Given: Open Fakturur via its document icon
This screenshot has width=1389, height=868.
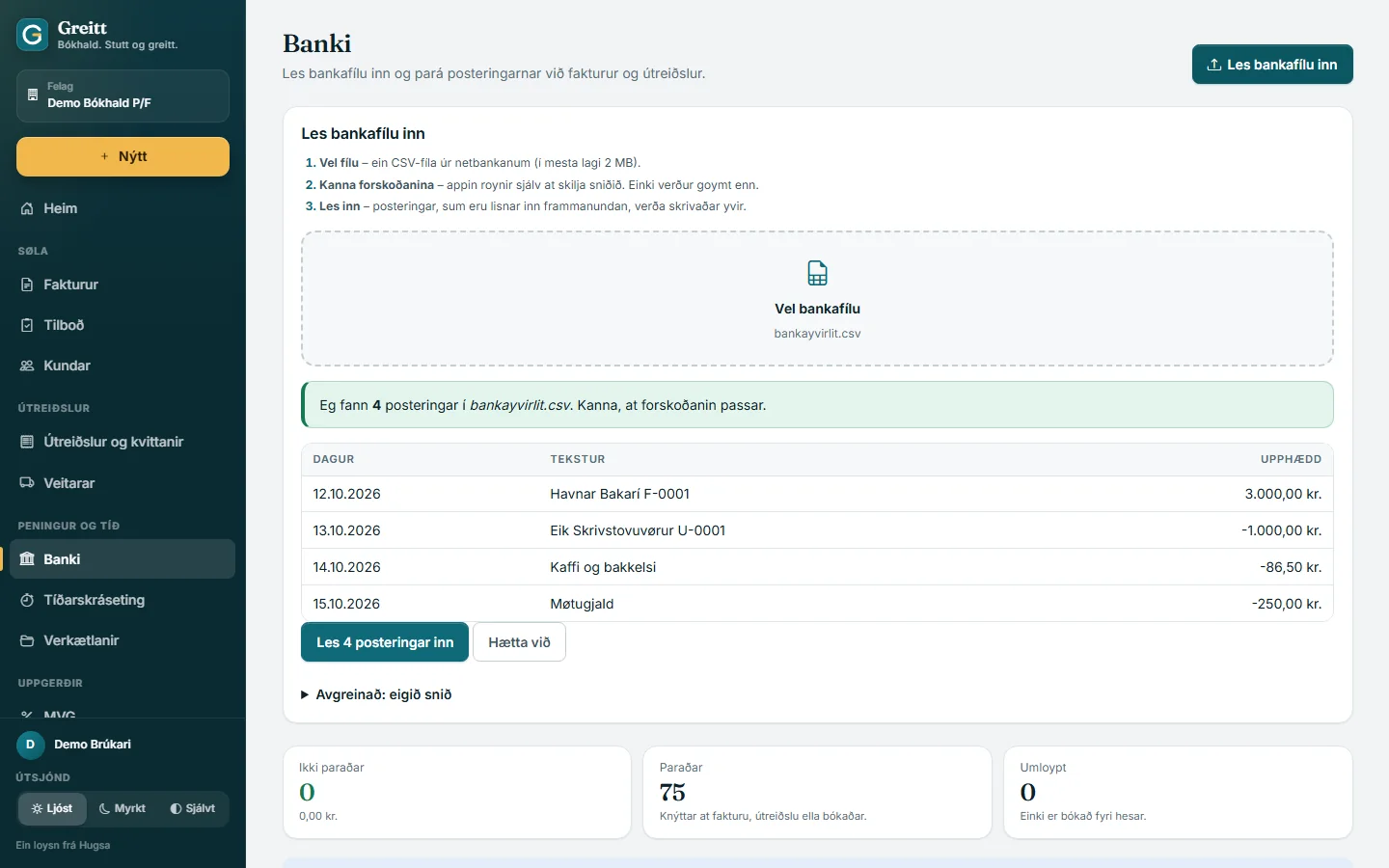Looking at the screenshot, I should [27, 285].
